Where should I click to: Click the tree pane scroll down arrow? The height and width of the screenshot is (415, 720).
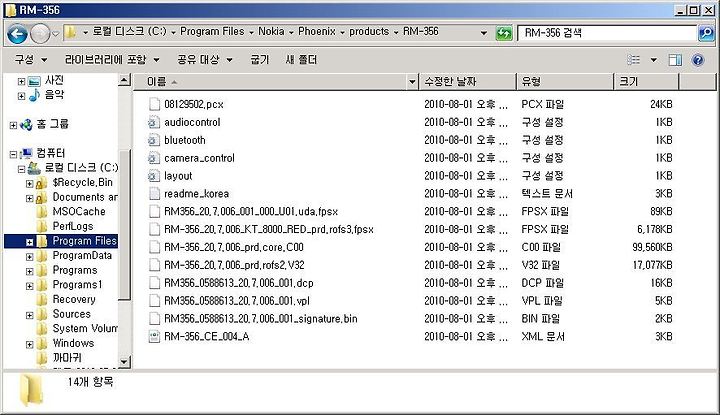click(x=124, y=362)
